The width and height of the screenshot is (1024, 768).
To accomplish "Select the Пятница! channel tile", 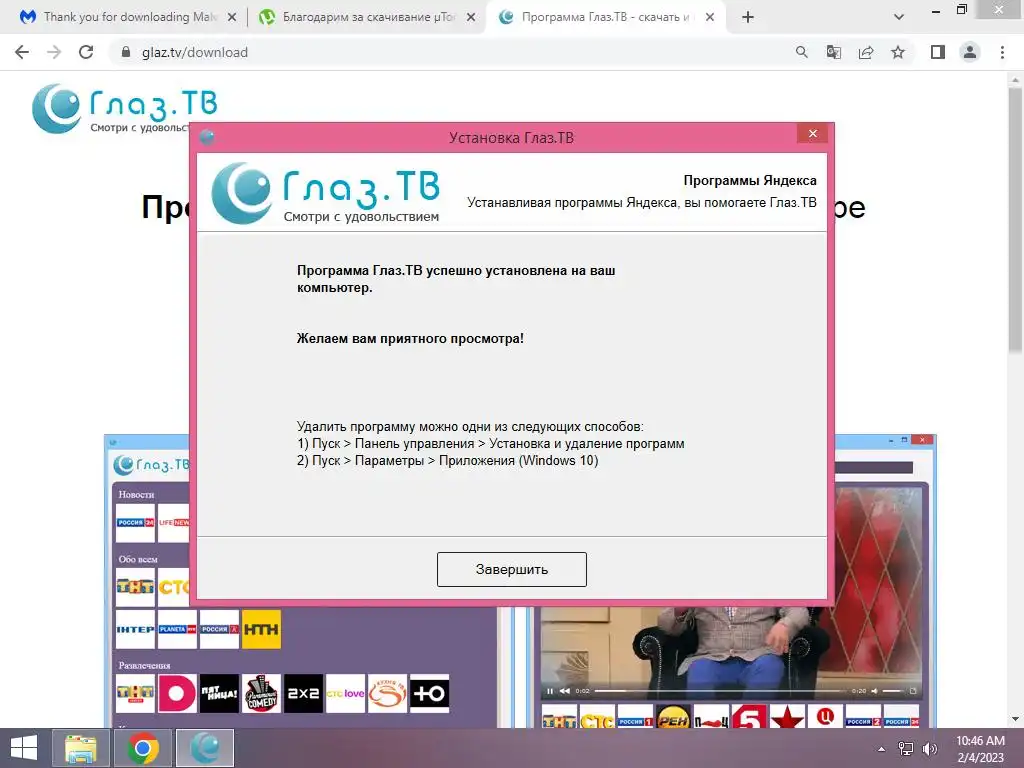I will (x=219, y=694).
